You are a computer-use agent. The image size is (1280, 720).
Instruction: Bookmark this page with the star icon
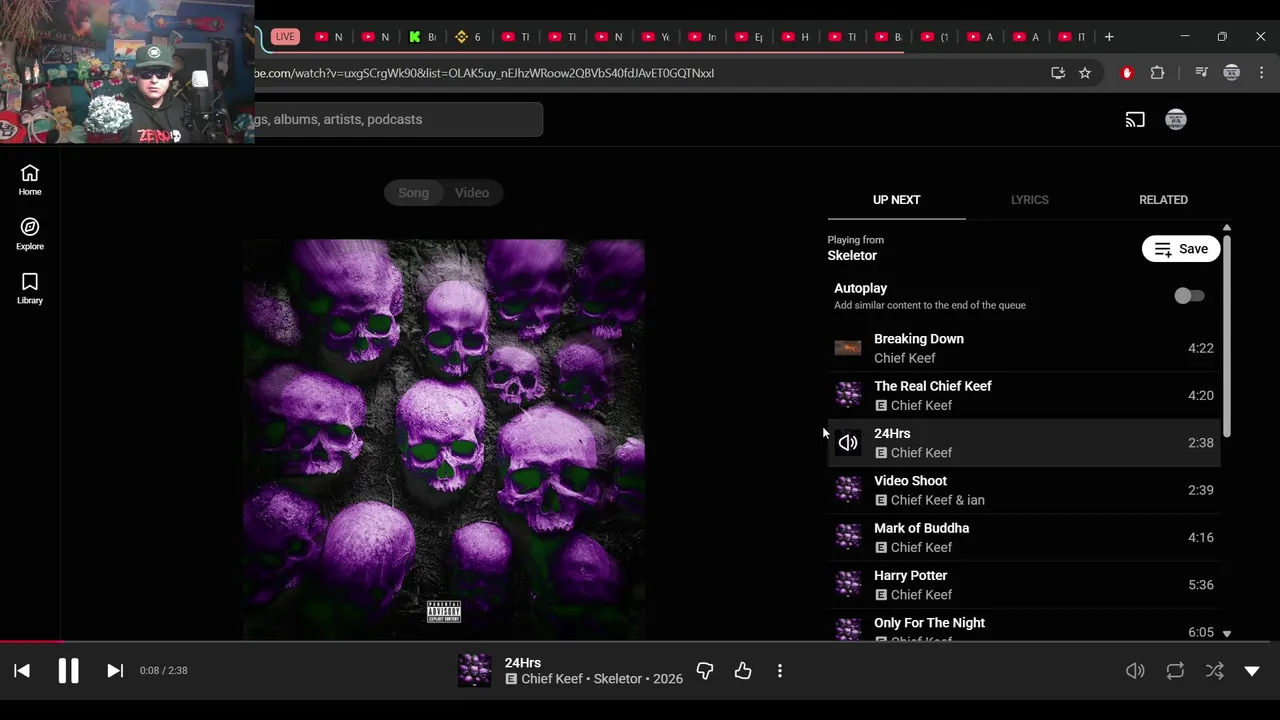tap(1085, 73)
